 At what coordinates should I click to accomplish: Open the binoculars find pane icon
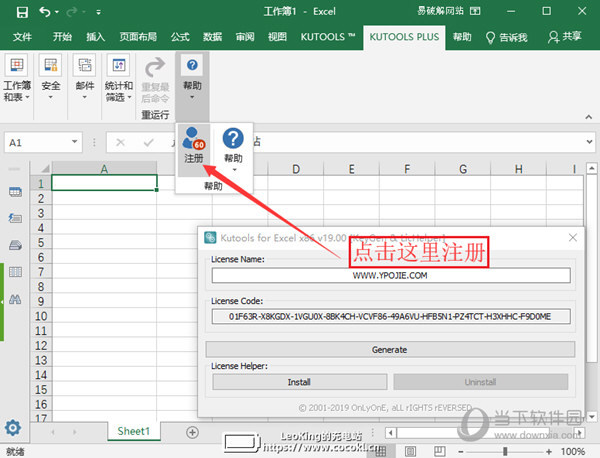click(15, 298)
